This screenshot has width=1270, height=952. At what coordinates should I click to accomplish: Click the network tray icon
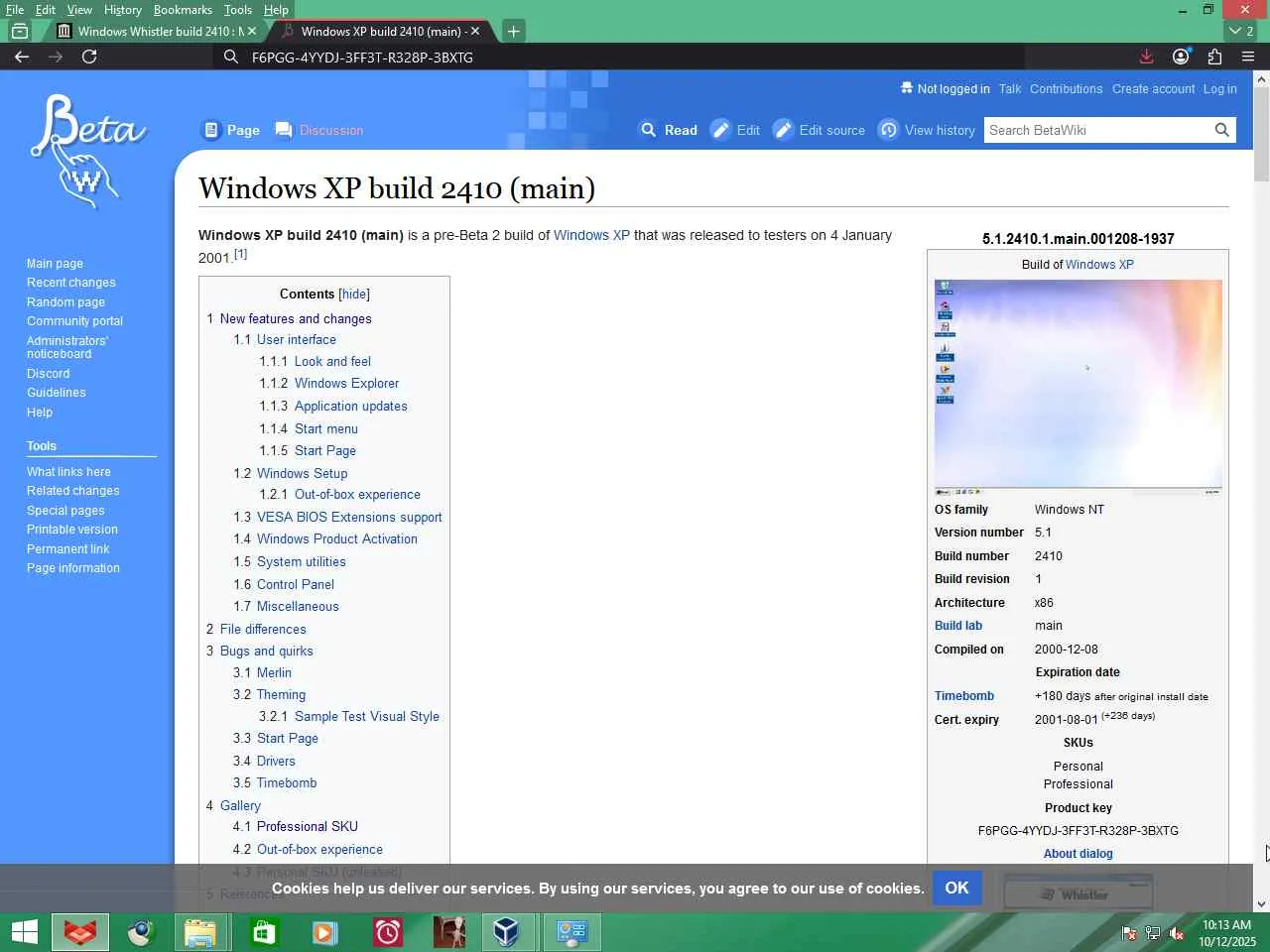(1153, 933)
